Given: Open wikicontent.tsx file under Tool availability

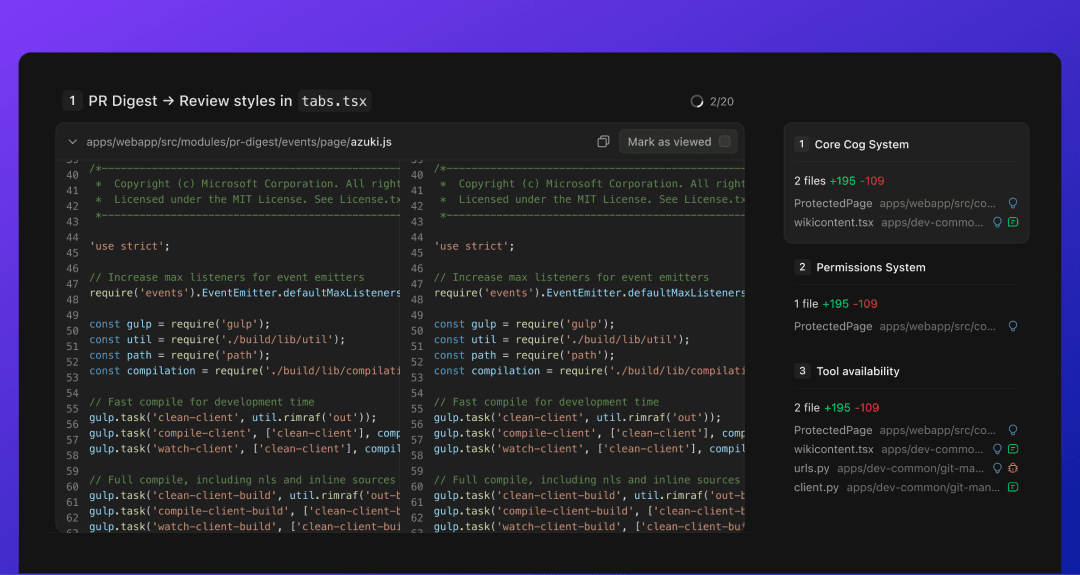Looking at the screenshot, I should pos(833,449).
